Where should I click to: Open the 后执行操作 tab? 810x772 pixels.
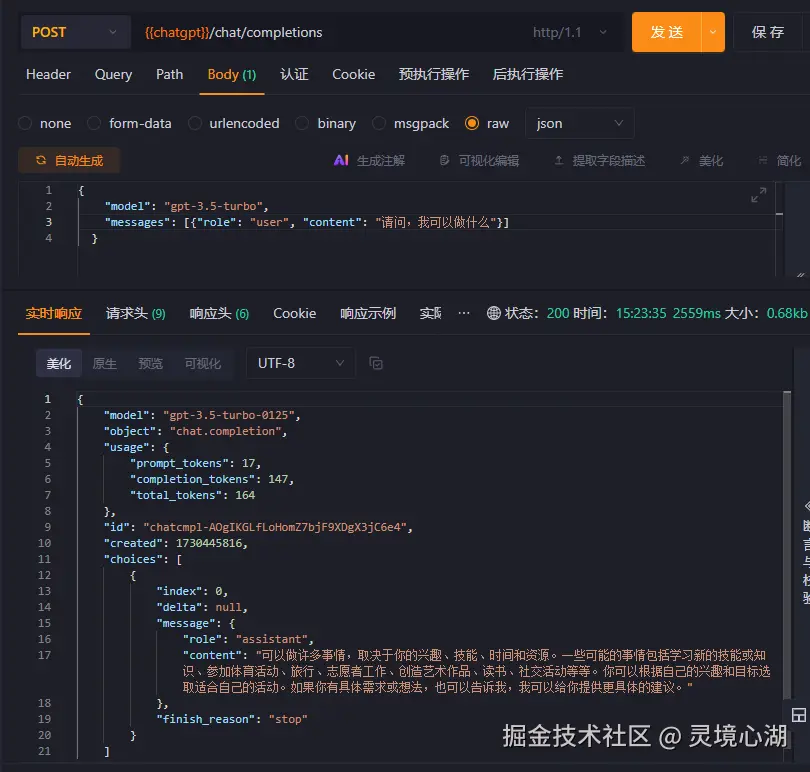pos(528,74)
